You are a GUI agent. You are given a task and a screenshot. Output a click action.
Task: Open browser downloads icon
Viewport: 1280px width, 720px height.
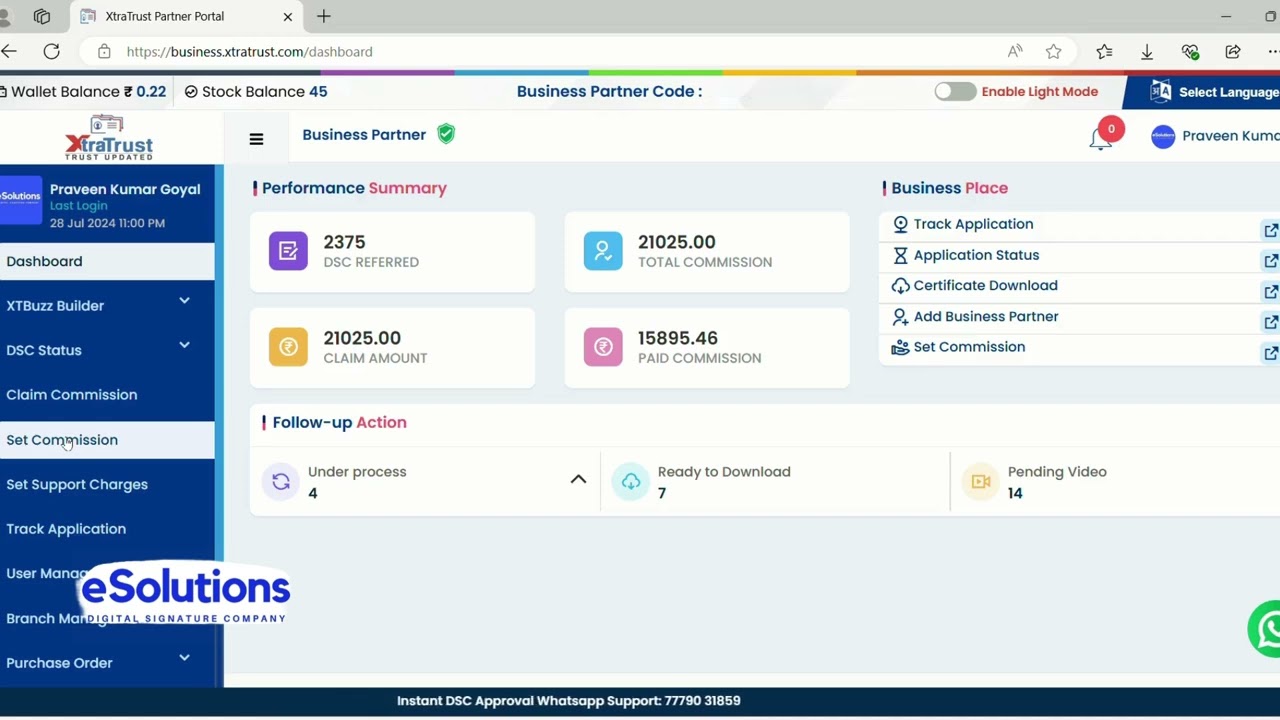click(1147, 51)
